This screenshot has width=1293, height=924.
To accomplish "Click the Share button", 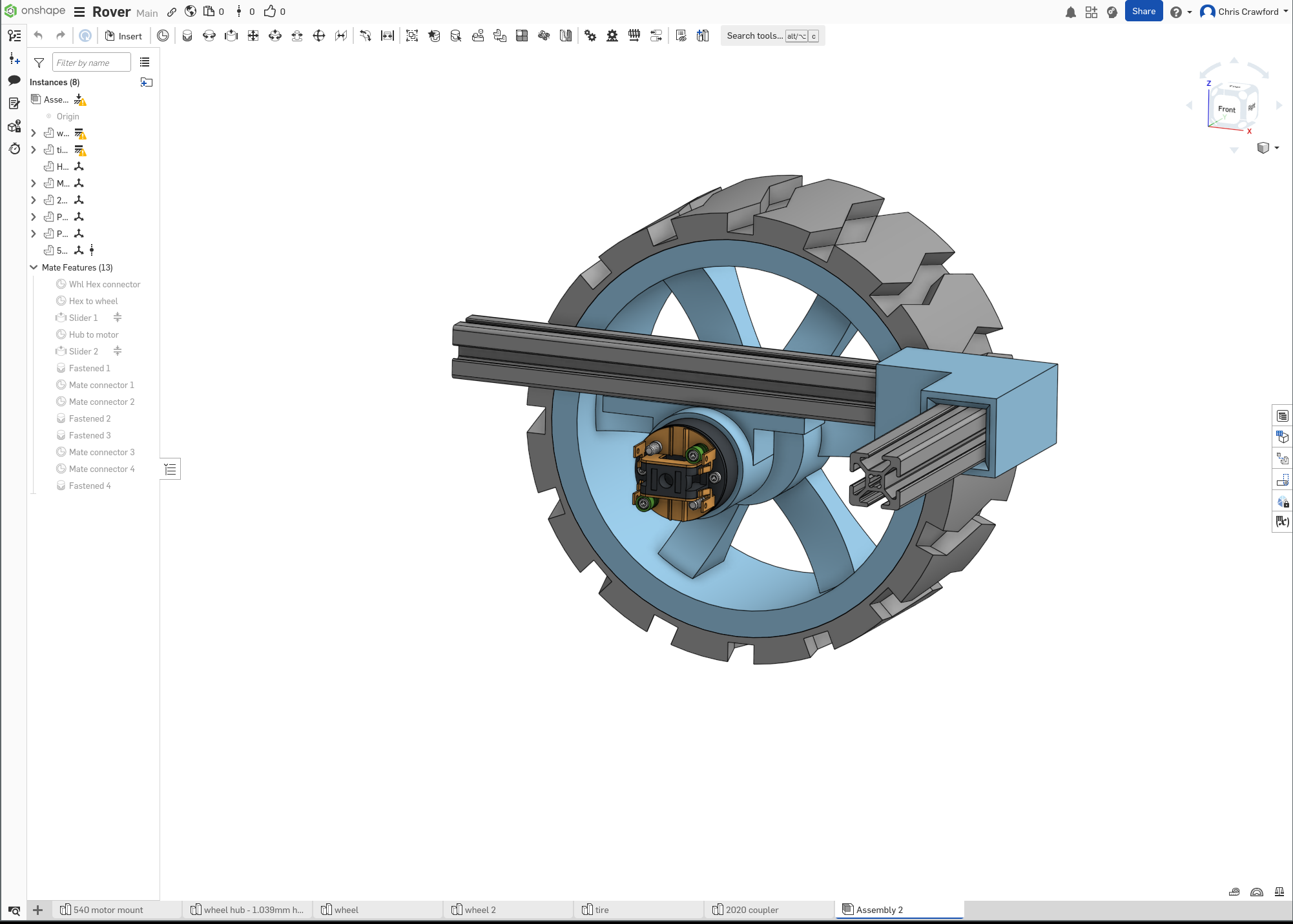I will [x=1143, y=11].
